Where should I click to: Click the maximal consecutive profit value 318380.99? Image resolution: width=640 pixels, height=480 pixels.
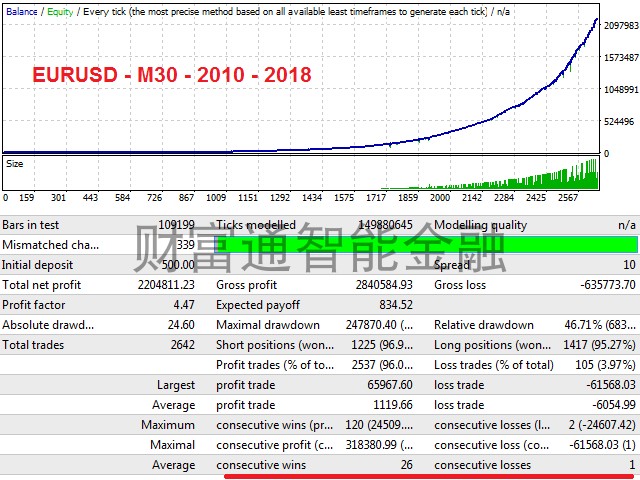click(371, 445)
